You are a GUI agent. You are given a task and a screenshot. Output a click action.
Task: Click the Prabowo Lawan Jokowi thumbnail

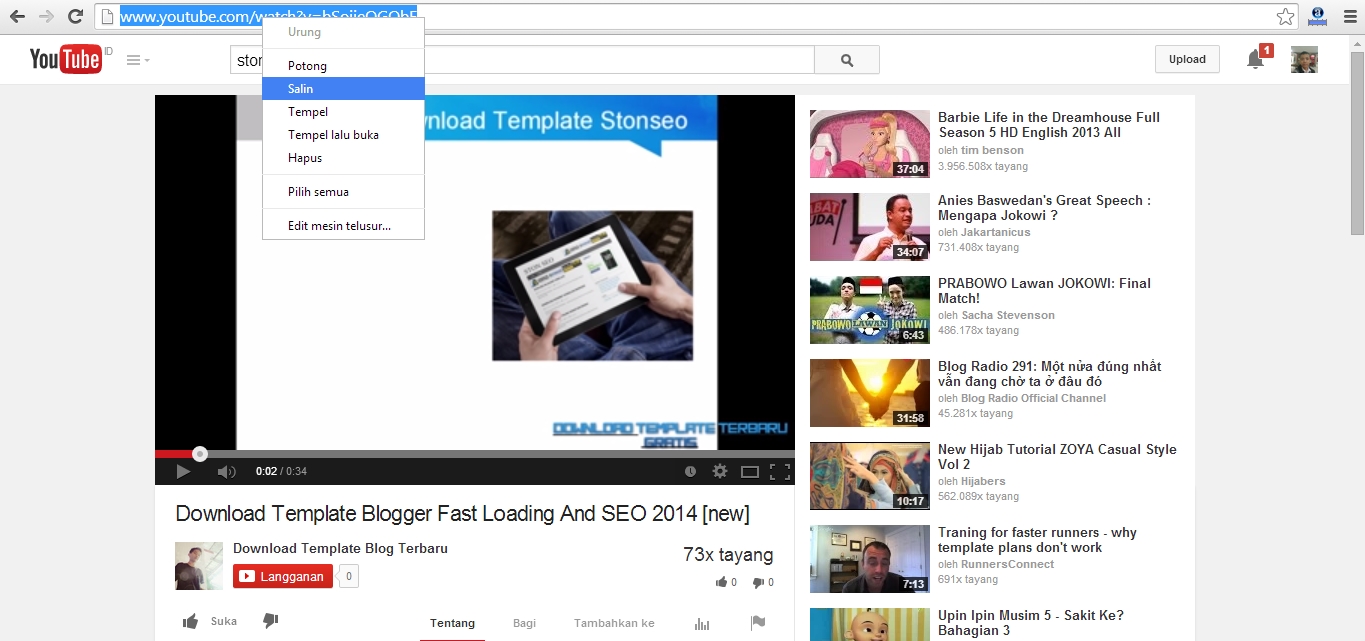click(870, 310)
